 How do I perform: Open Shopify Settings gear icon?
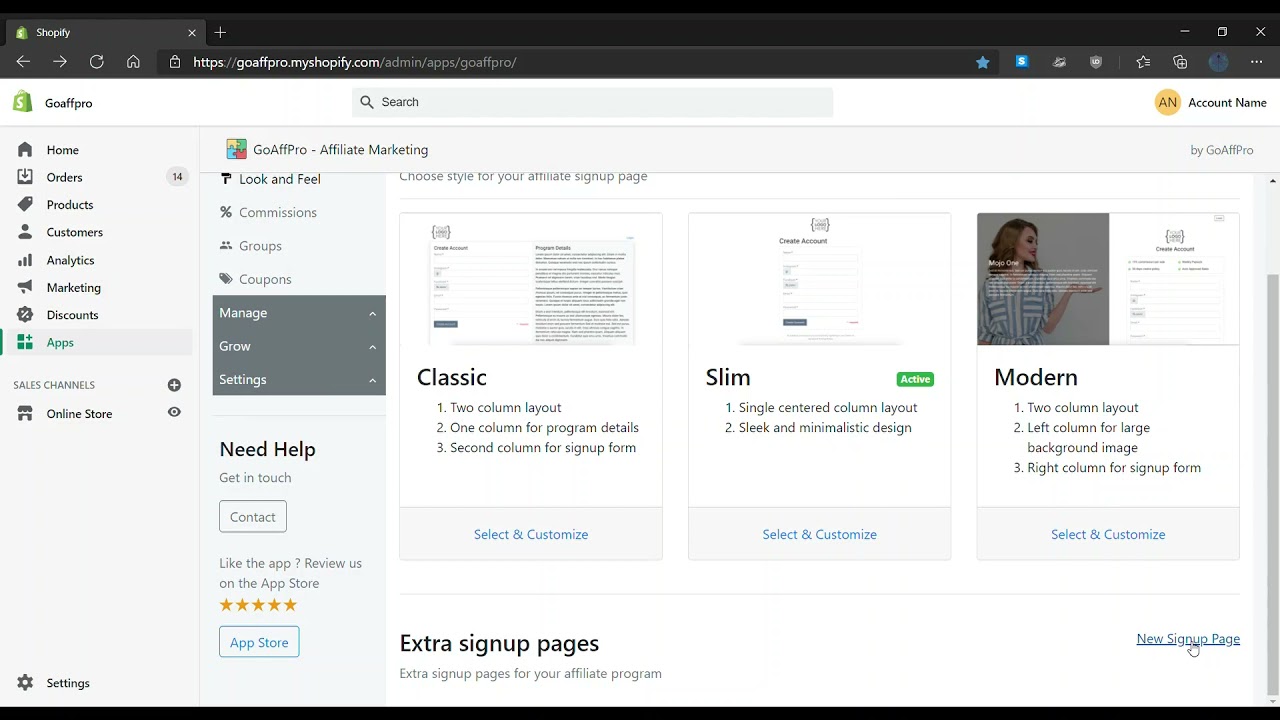point(25,683)
